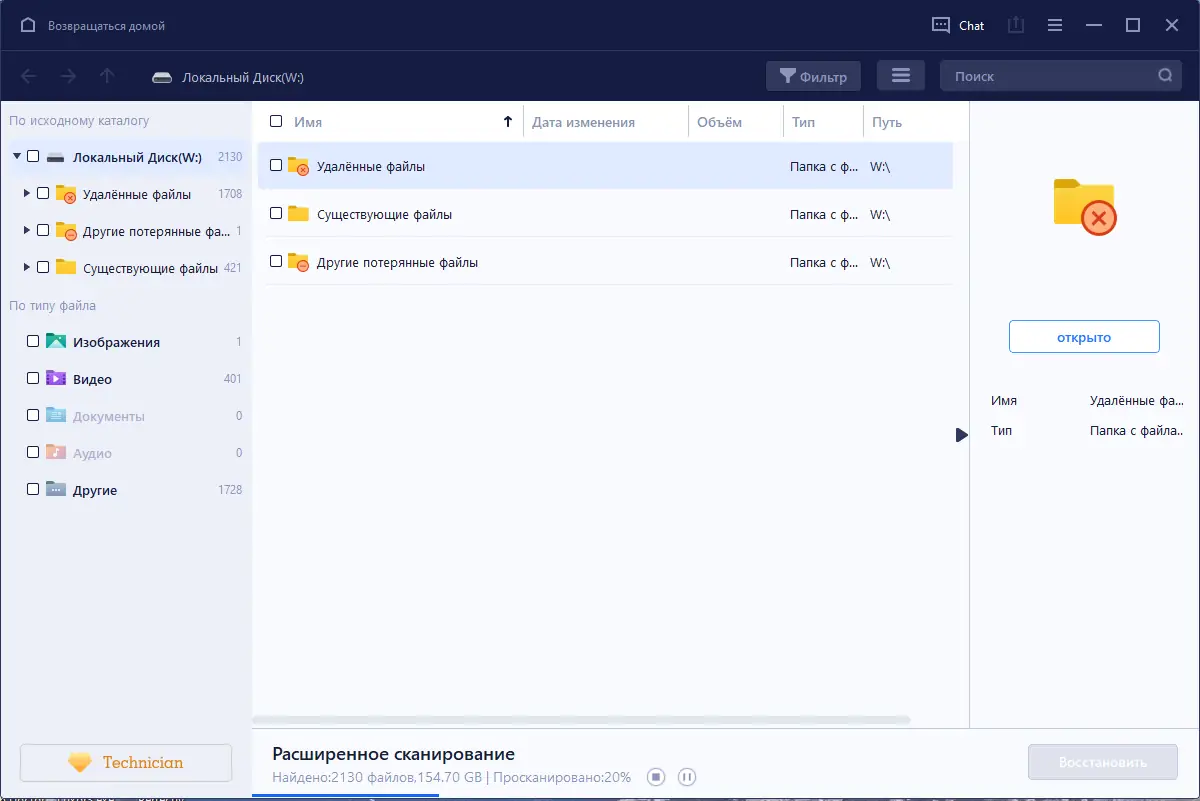1200x801 pixels.
Task: Expand the Удалённые файлы tree node
Action: click(x=28, y=194)
